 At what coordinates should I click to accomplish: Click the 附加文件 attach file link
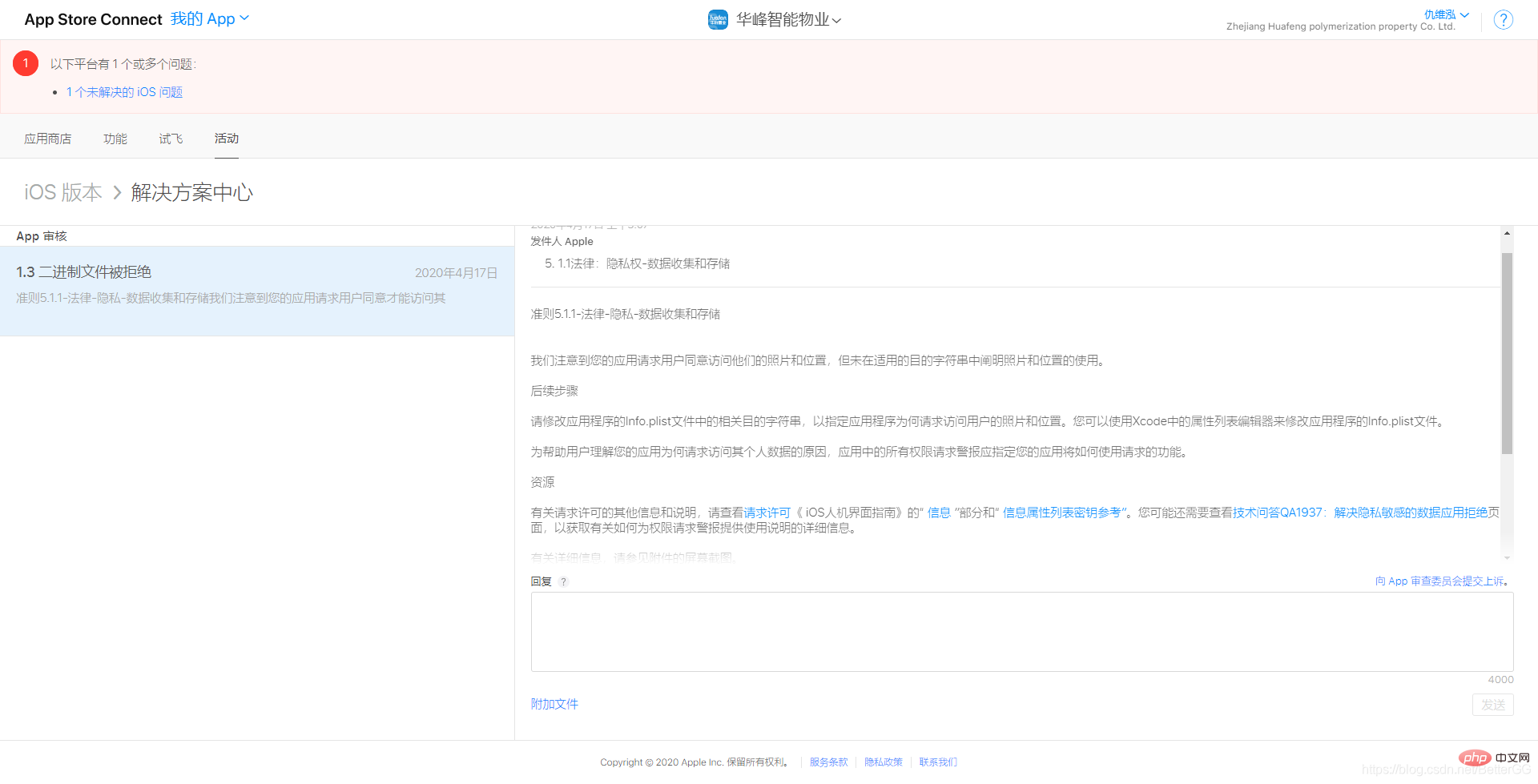(x=554, y=704)
